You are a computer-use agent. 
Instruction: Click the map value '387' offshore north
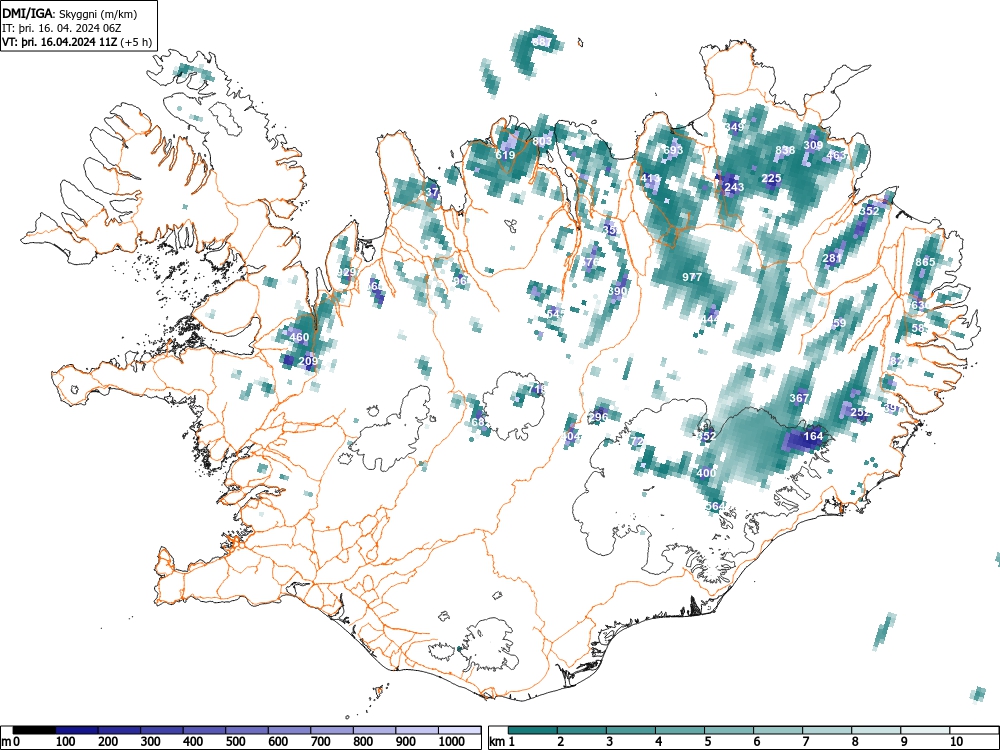[x=542, y=42]
